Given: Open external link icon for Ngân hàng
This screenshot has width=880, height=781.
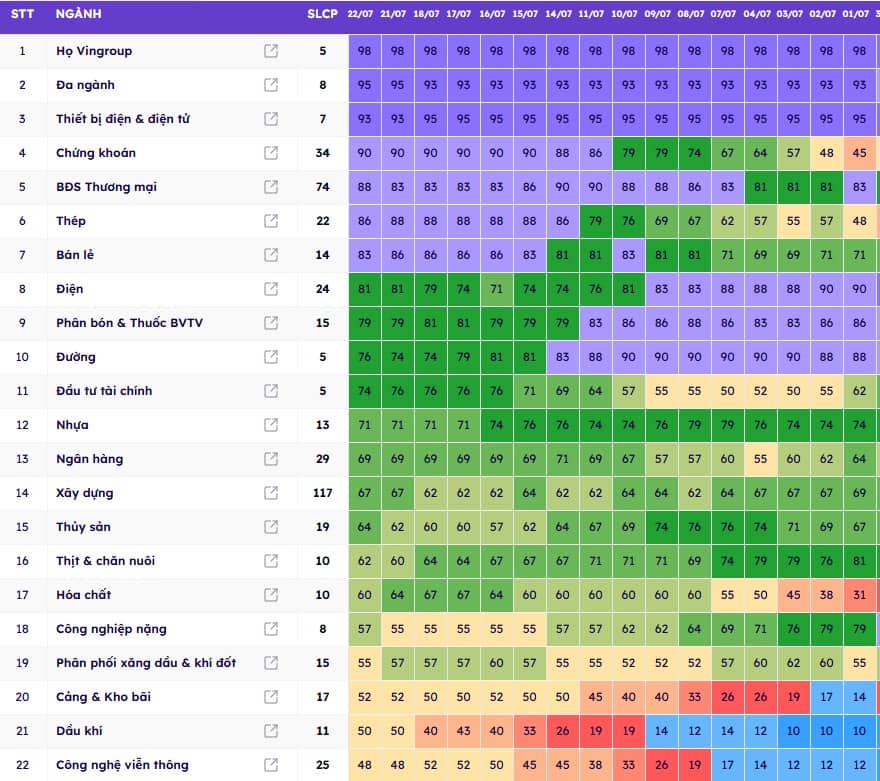Looking at the screenshot, I should coord(271,458).
